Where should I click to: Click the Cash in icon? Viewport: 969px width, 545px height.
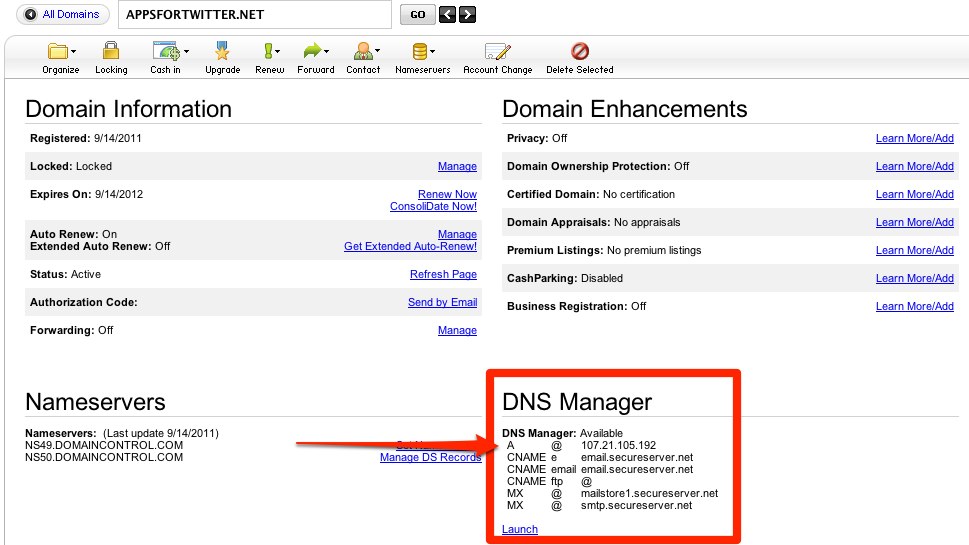166,51
